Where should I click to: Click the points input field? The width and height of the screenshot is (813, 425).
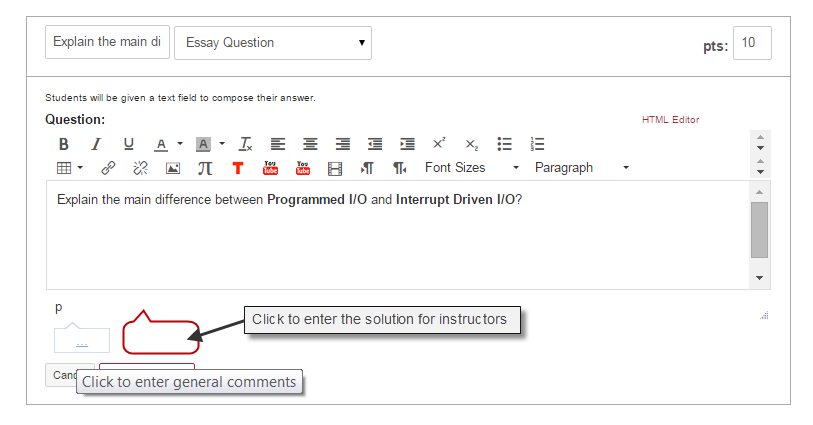coord(752,43)
